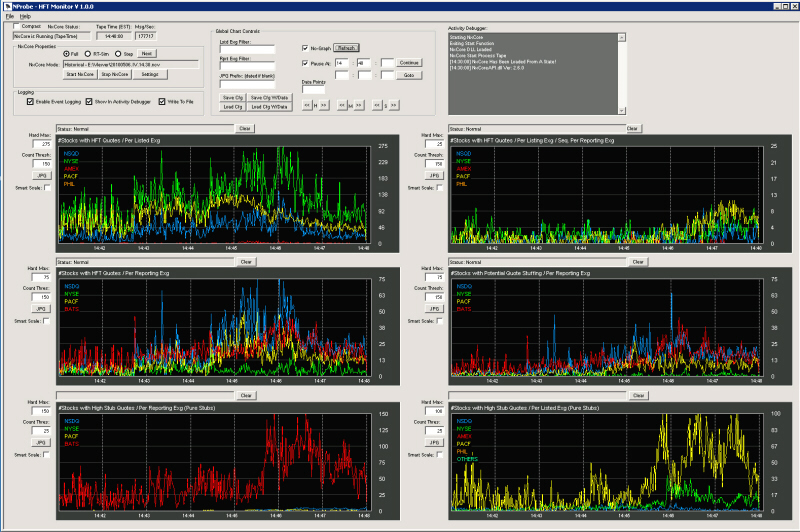Step minutes forward with the M >> button
Screen dimensions: 800x532
(x=359, y=105)
